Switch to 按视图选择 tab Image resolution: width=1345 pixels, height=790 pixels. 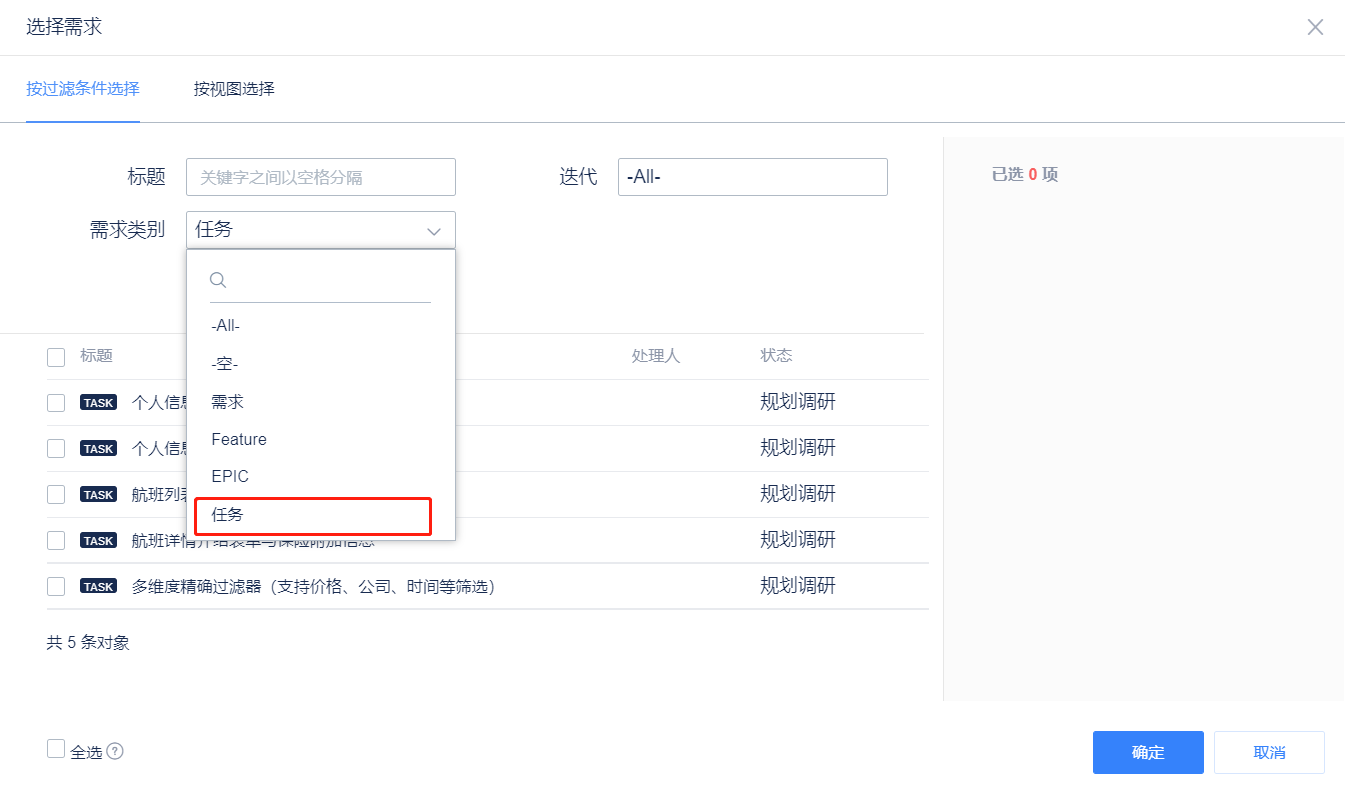pos(234,89)
